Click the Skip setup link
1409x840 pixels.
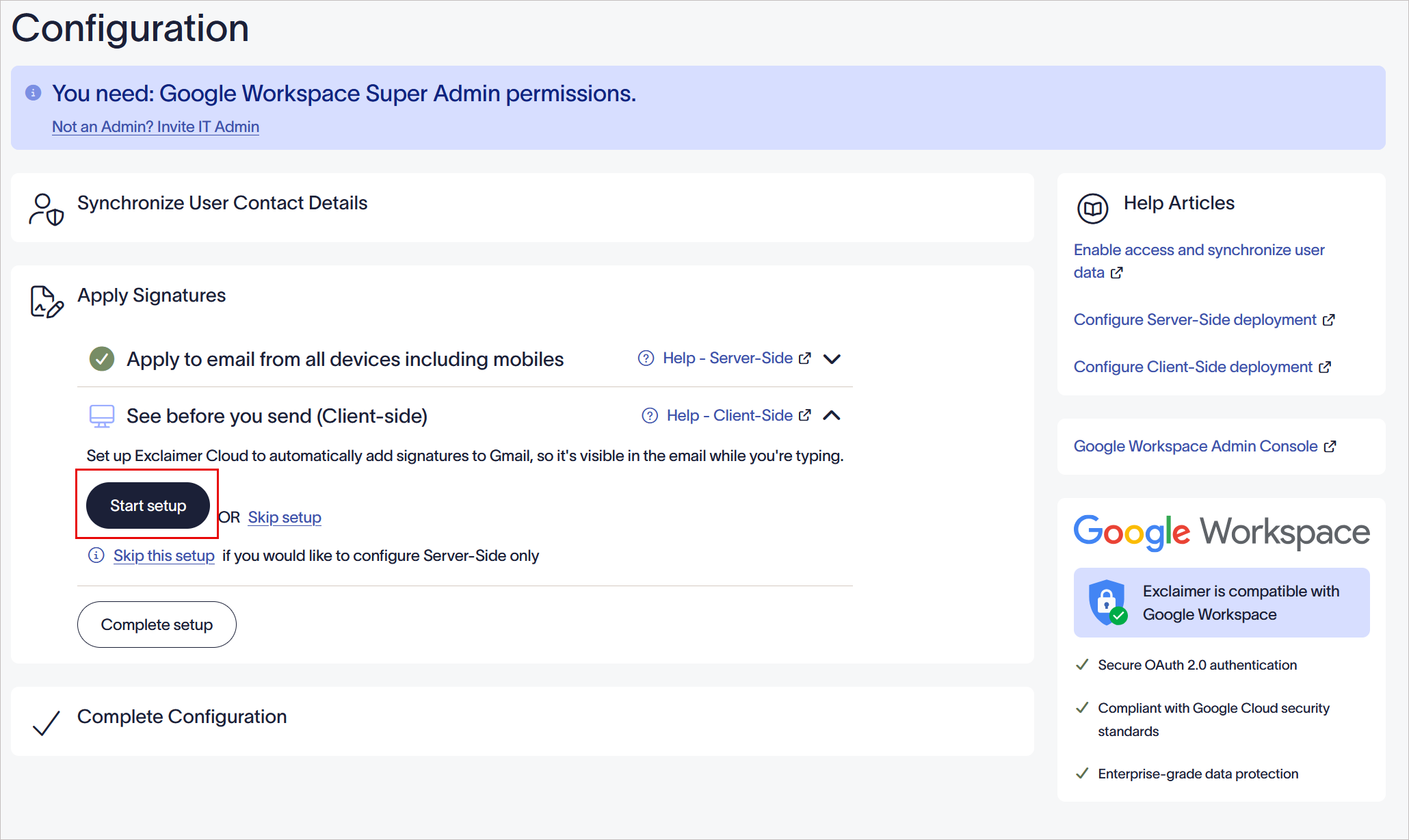coord(285,517)
